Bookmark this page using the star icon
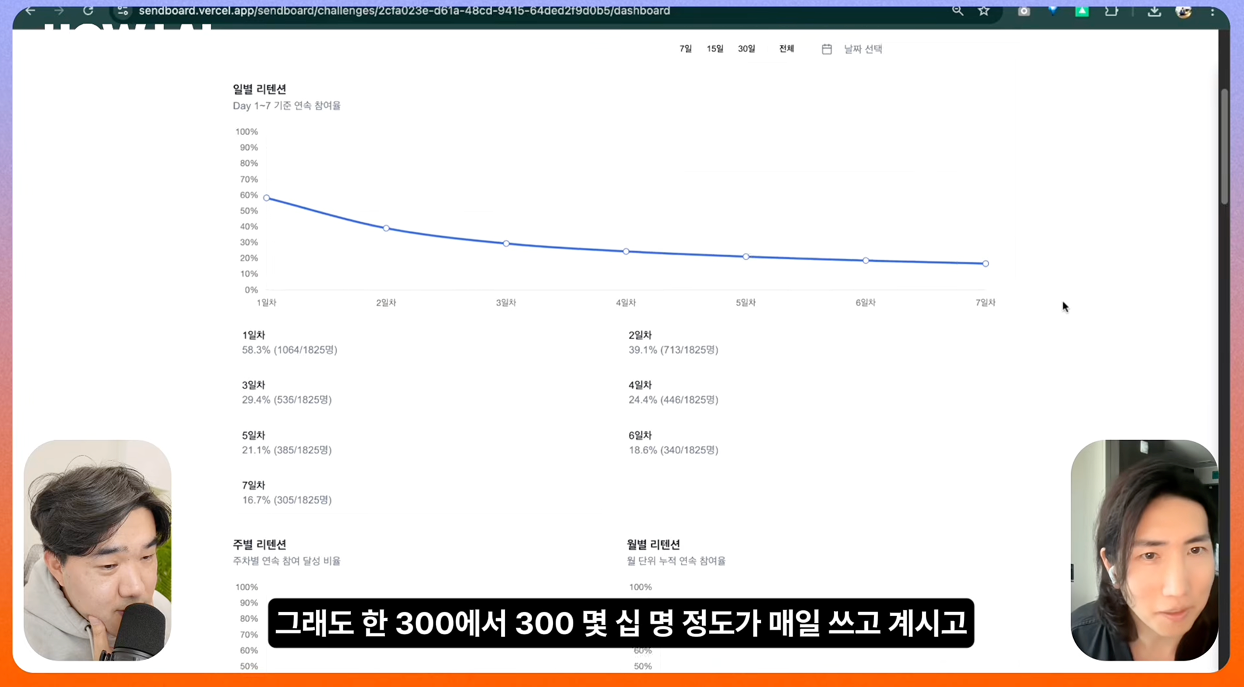 coord(984,11)
